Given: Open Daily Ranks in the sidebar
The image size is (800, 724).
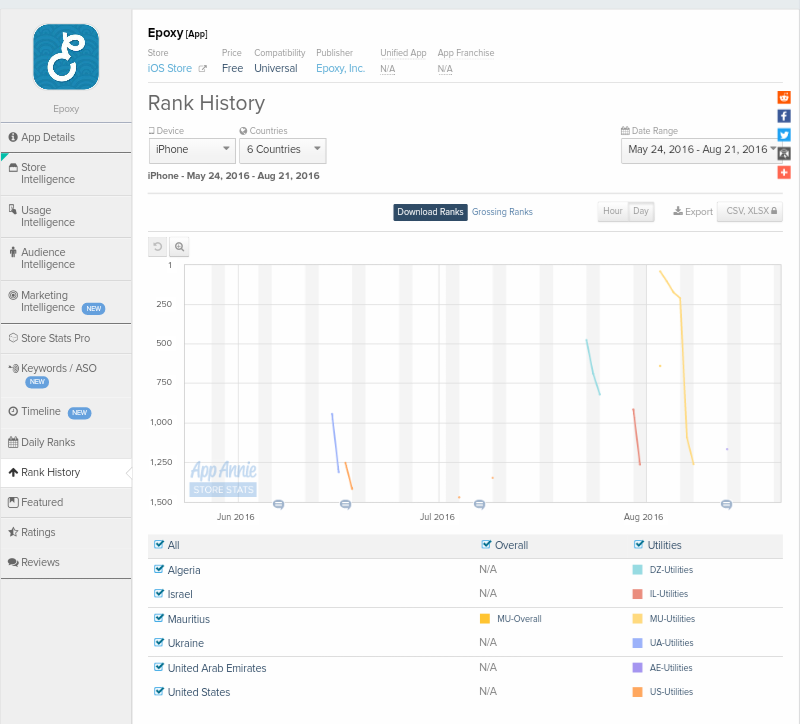Looking at the screenshot, I should click(x=48, y=442).
